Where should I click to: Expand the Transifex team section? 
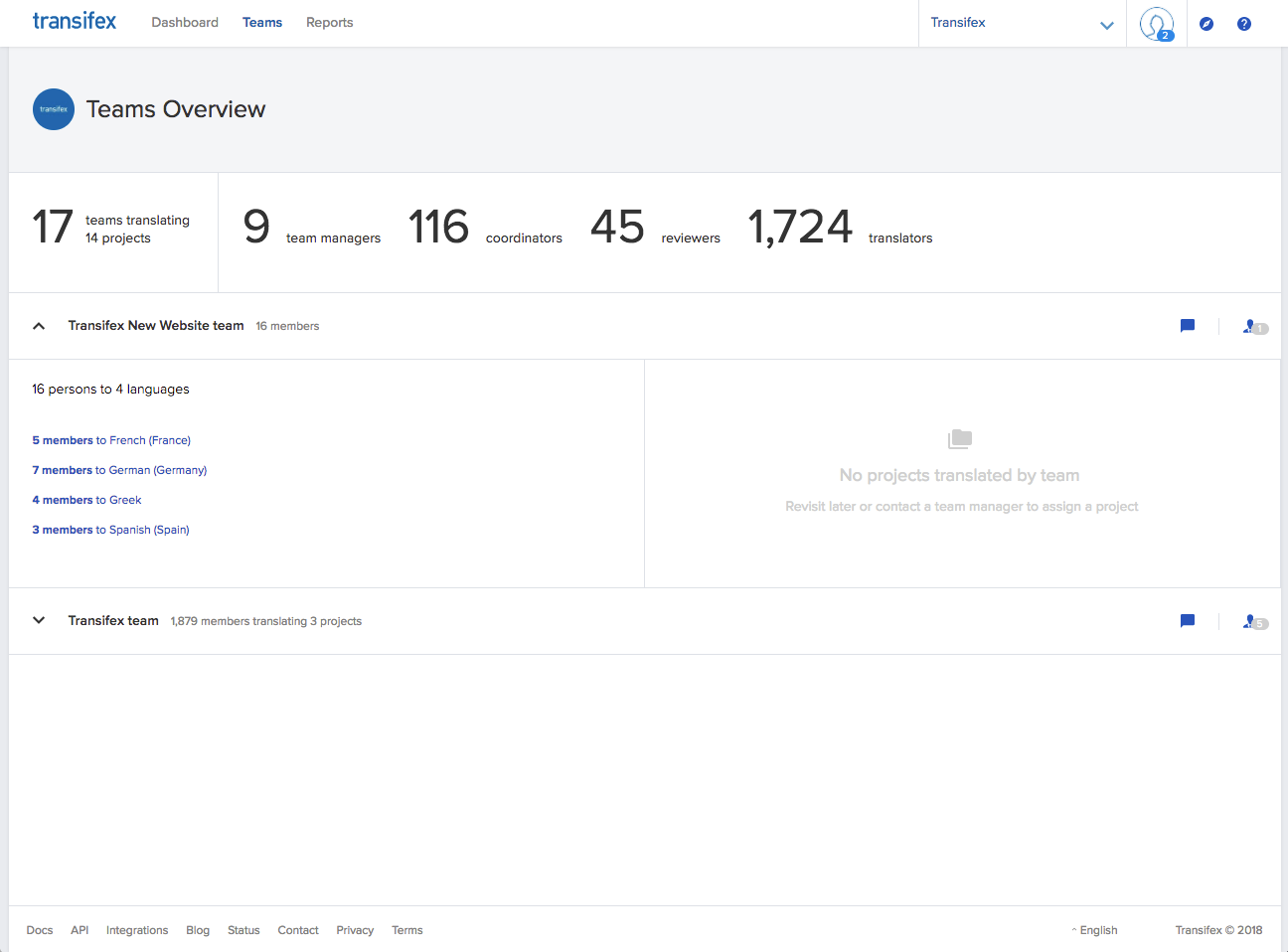[39, 620]
